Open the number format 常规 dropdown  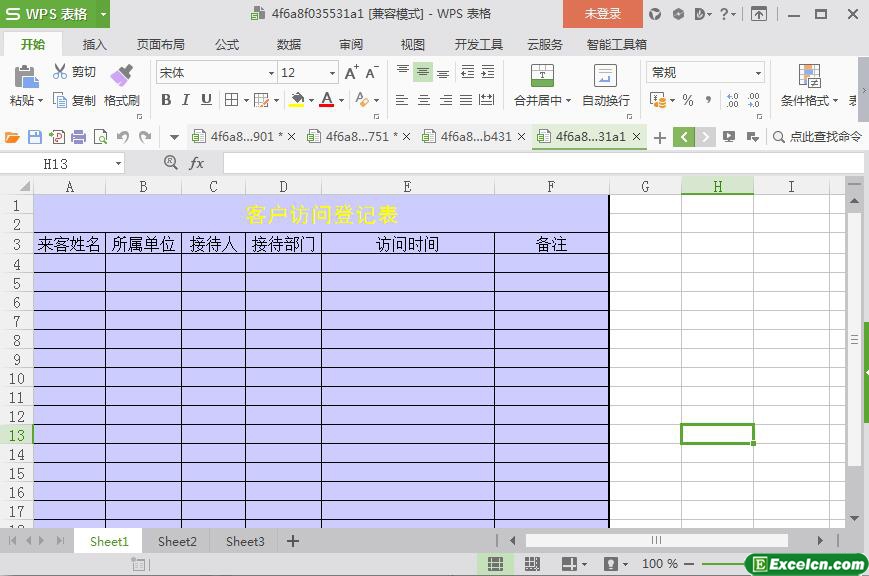point(758,73)
